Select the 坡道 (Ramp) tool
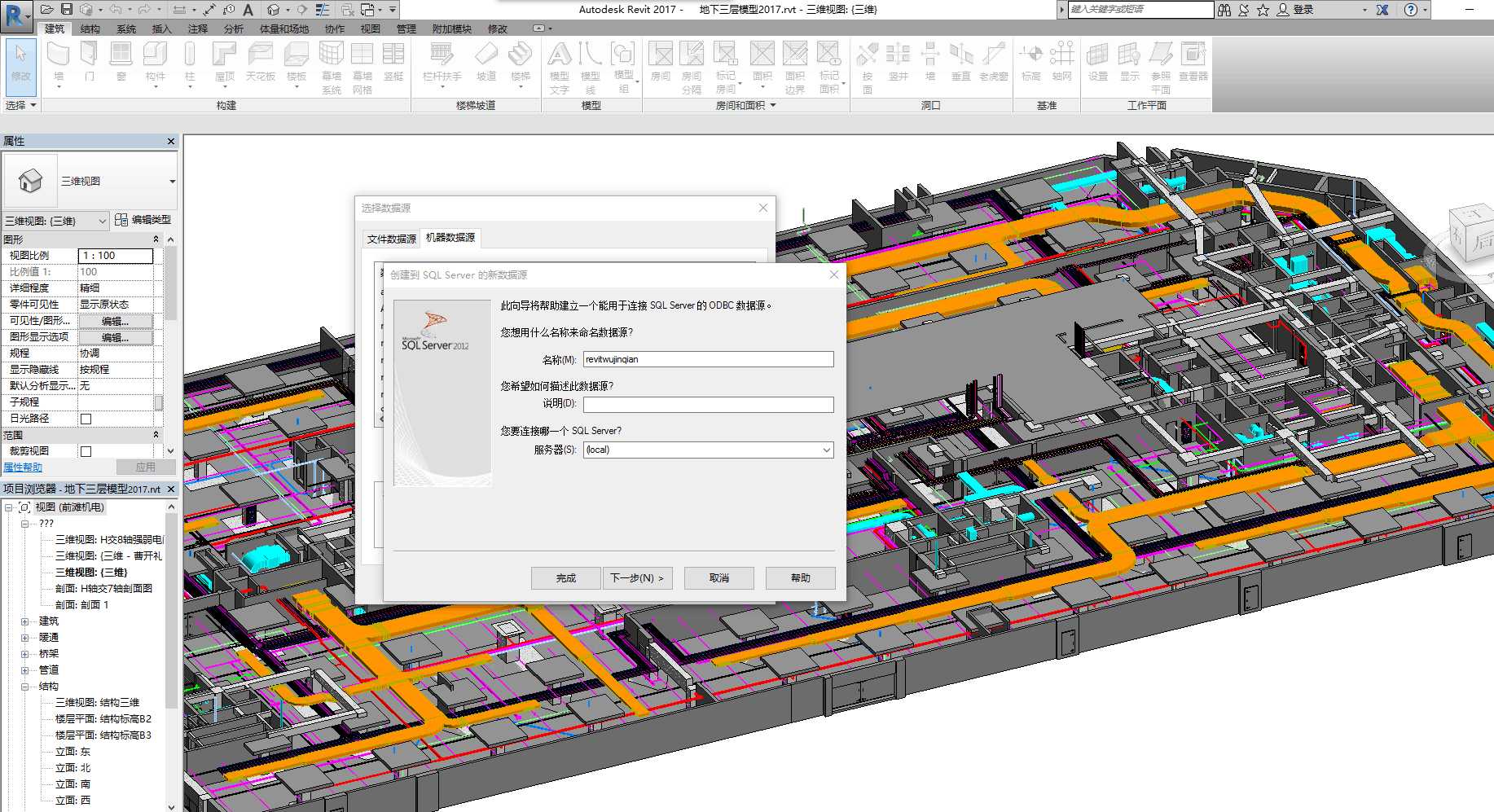This screenshot has height=812, width=1494. pyautogui.click(x=486, y=63)
